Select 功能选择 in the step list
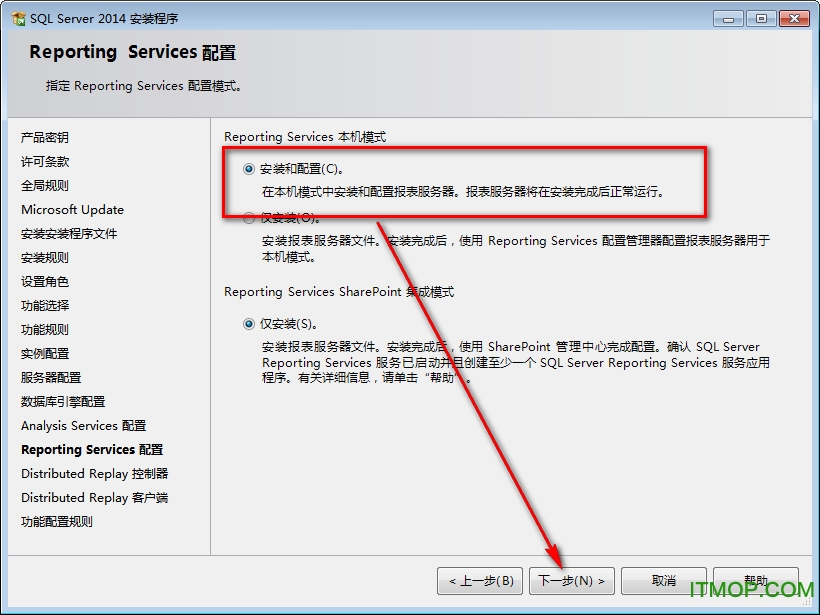This screenshot has width=820, height=615. (x=45, y=305)
